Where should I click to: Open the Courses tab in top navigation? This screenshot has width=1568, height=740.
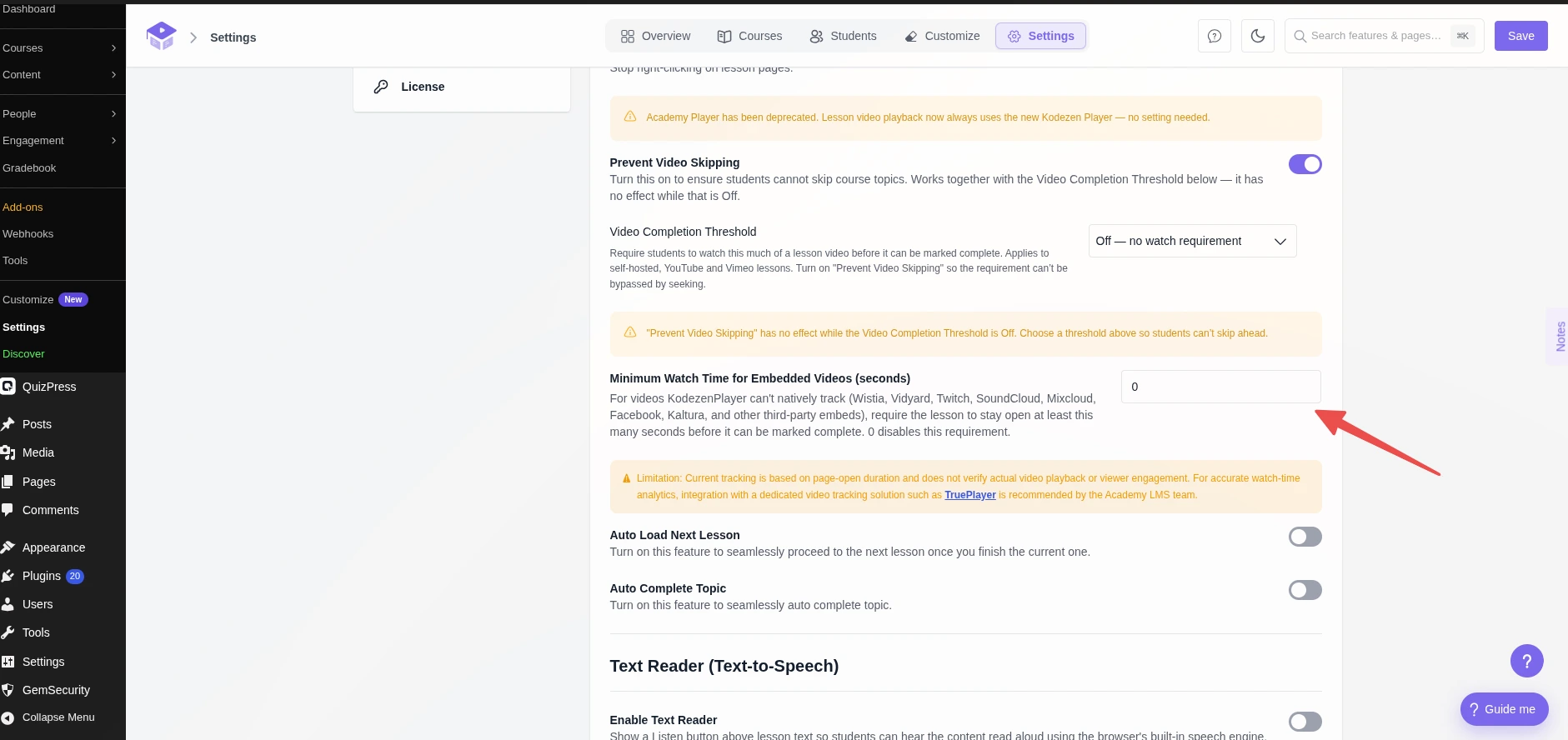(x=749, y=36)
